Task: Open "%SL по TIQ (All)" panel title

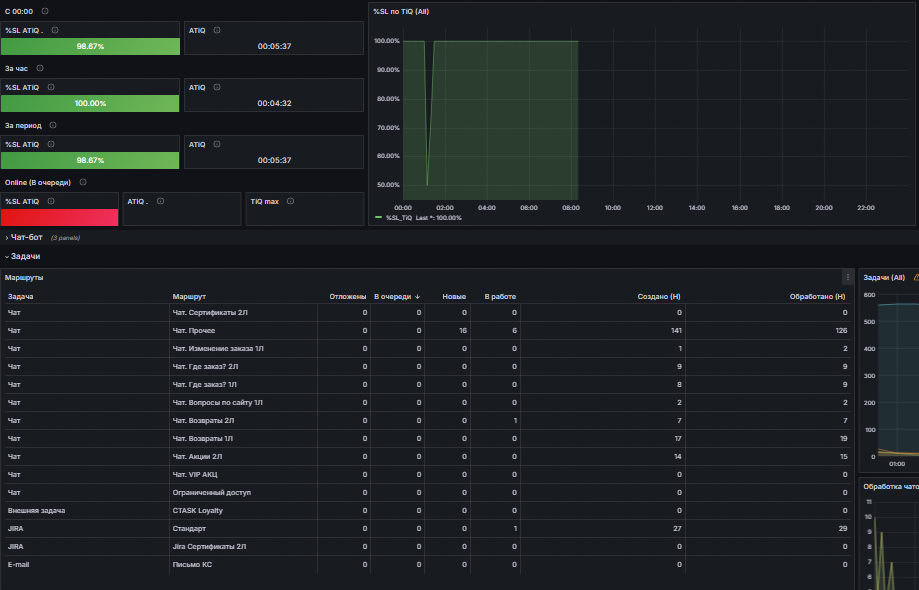Action: click(x=401, y=12)
